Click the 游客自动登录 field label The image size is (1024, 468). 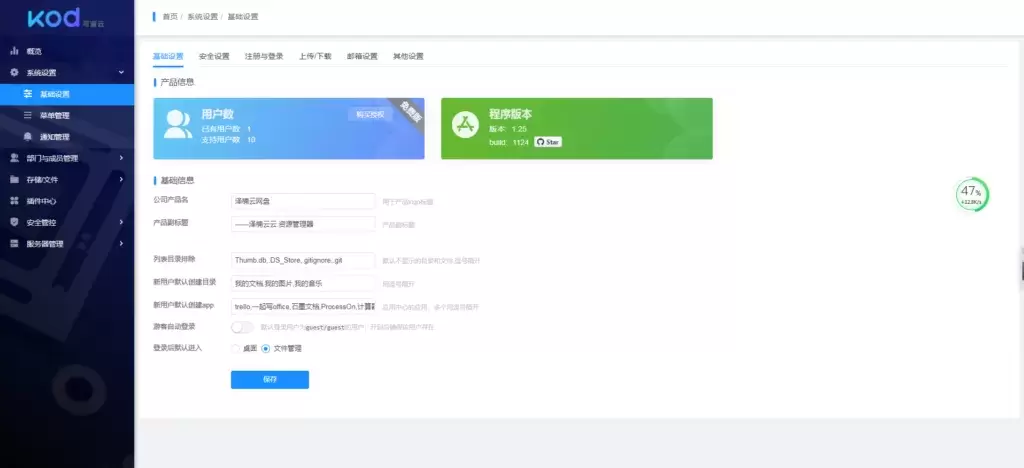pyautogui.click(x=174, y=326)
